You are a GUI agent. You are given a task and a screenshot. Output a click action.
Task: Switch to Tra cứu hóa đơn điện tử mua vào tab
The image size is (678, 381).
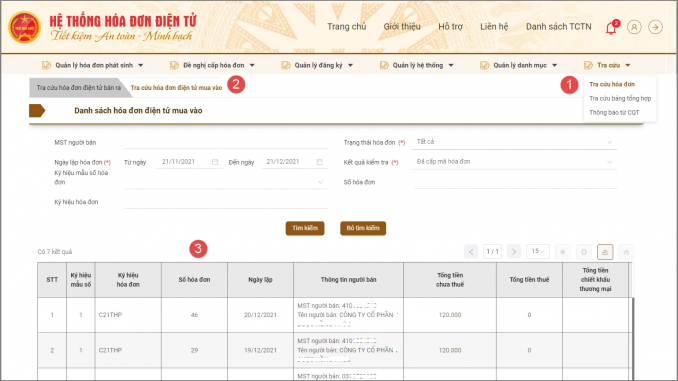point(176,88)
